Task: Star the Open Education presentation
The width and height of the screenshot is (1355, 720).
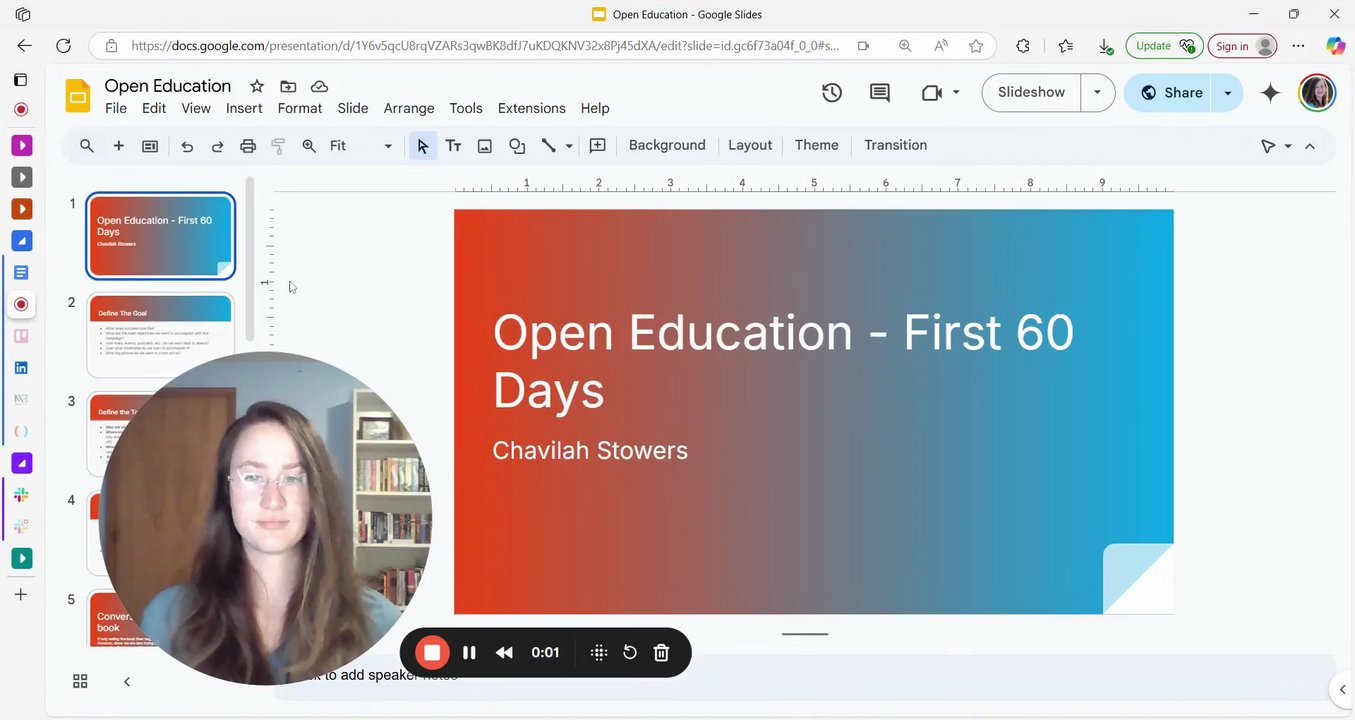Action: click(x=257, y=86)
